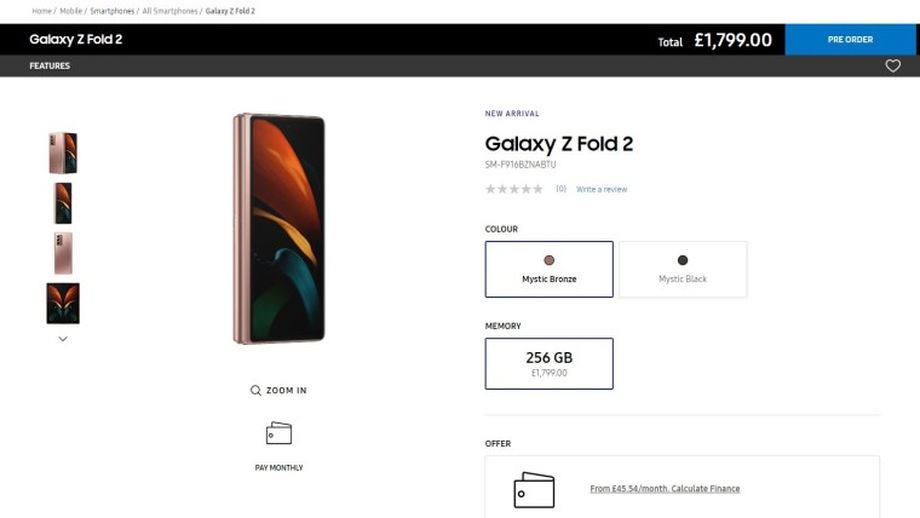Click the Mystic Black colour dot

tap(683, 260)
